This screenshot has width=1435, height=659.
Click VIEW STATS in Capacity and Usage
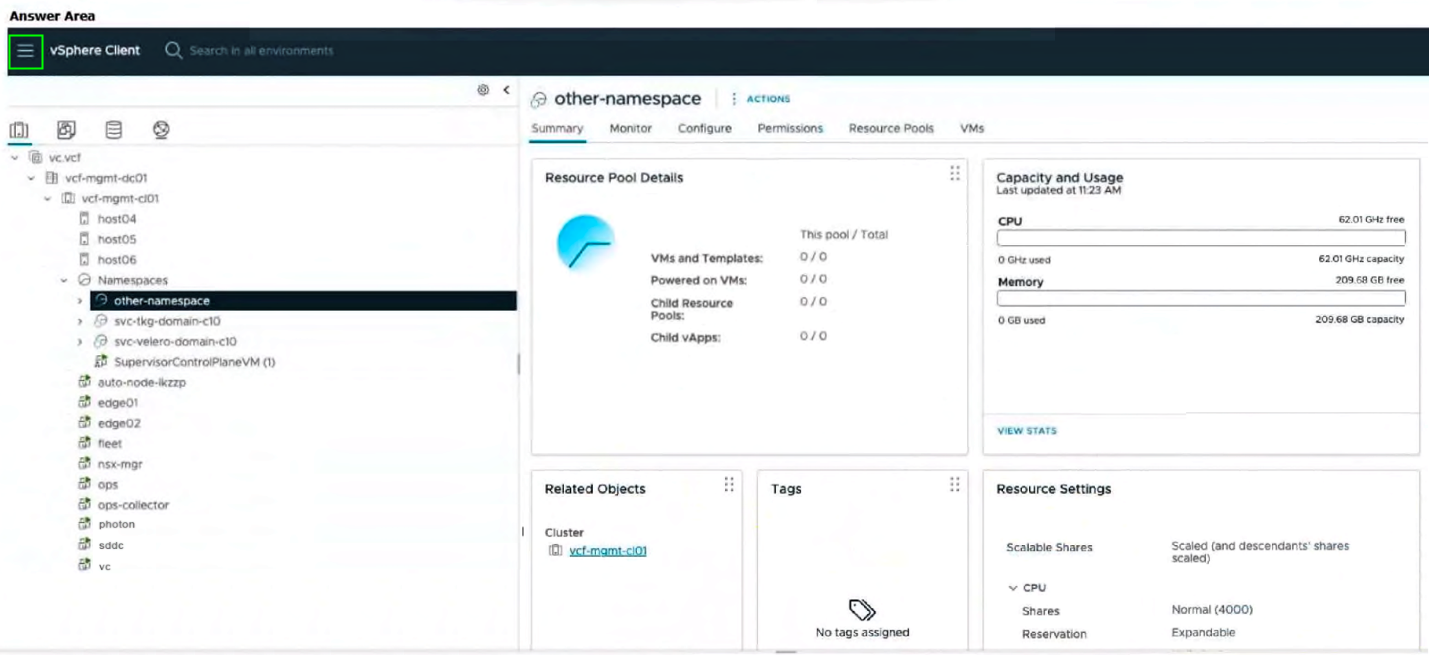coord(1027,431)
